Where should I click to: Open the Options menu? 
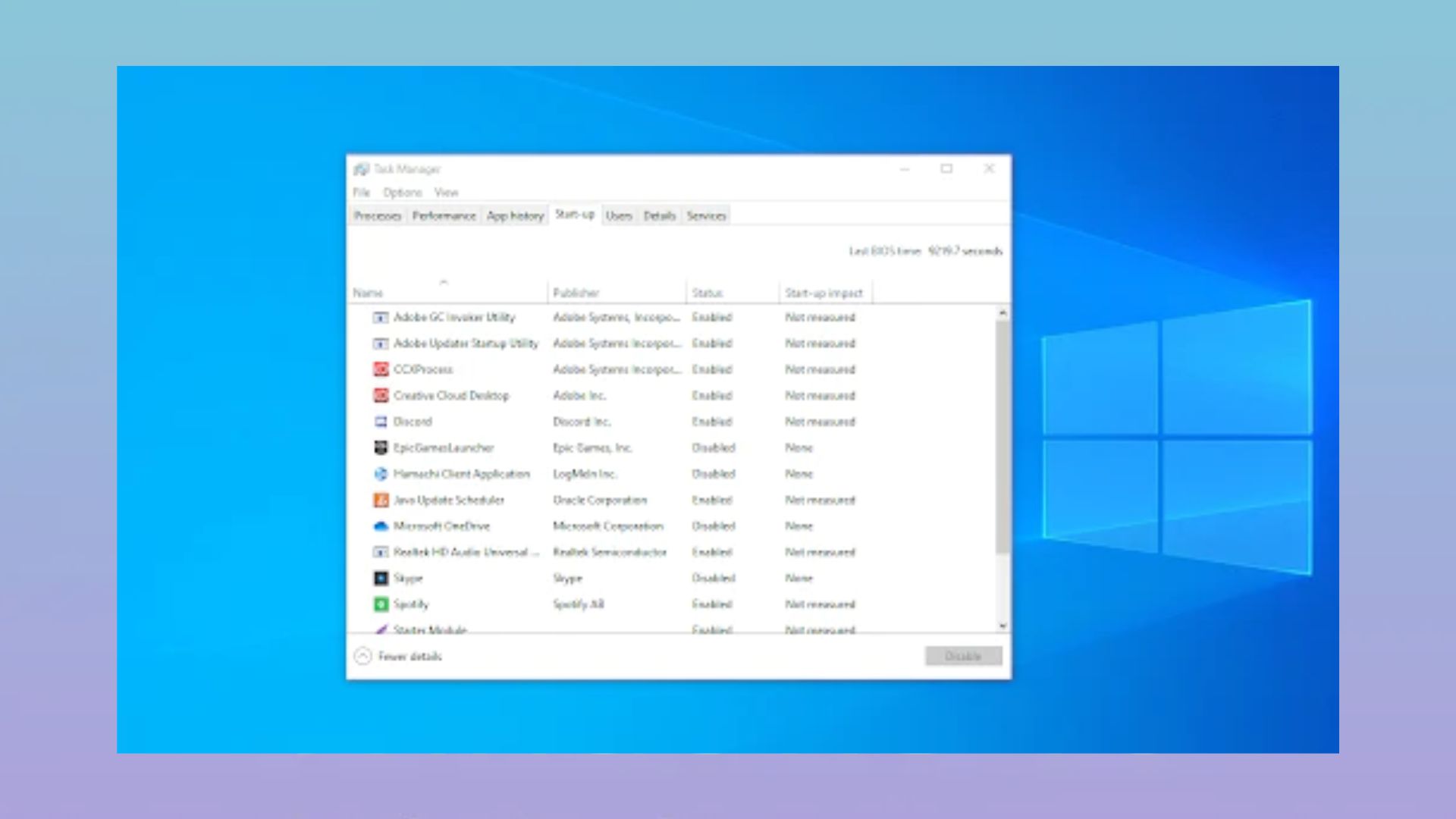pyautogui.click(x=403, y=193)
